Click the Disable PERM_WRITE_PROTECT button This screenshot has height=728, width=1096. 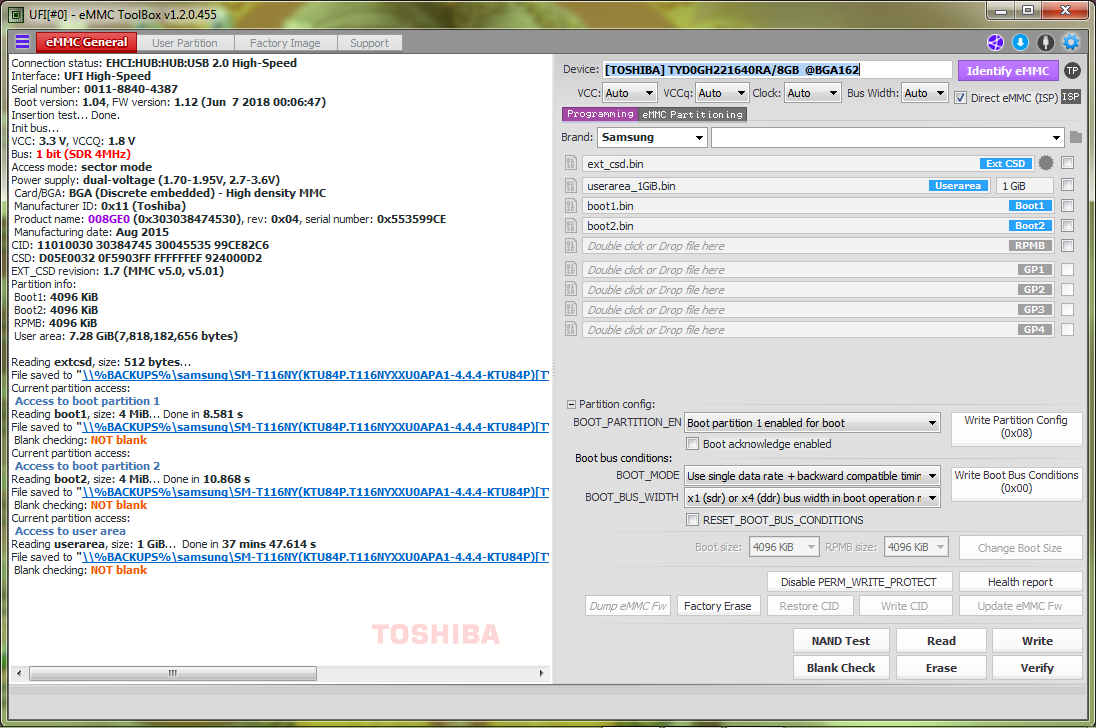859,582
